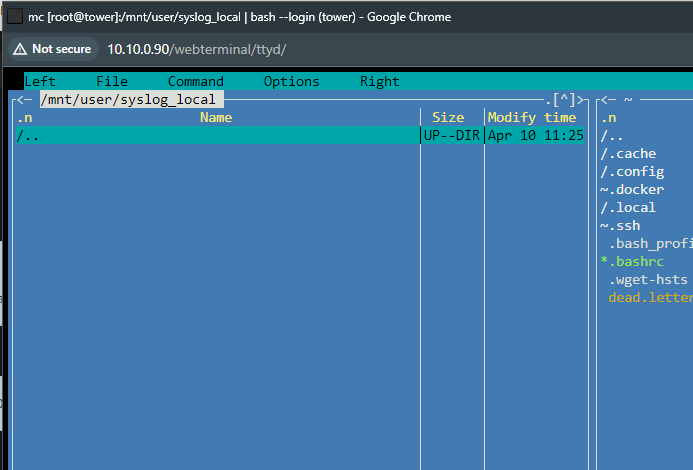The width and height of the screenshot is (693, 470).
Task: Select the /.config directory
Action: pos(632,172)
